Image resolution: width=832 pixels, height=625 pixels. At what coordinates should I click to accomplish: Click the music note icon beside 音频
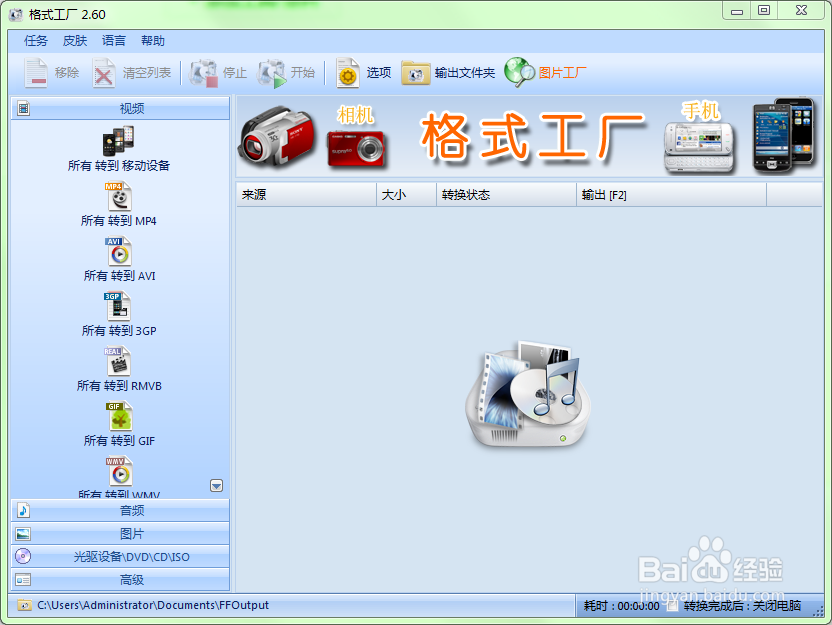(23, 510)
